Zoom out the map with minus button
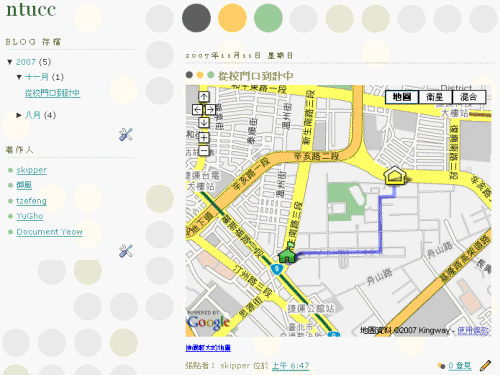 [x=204, y=150]
